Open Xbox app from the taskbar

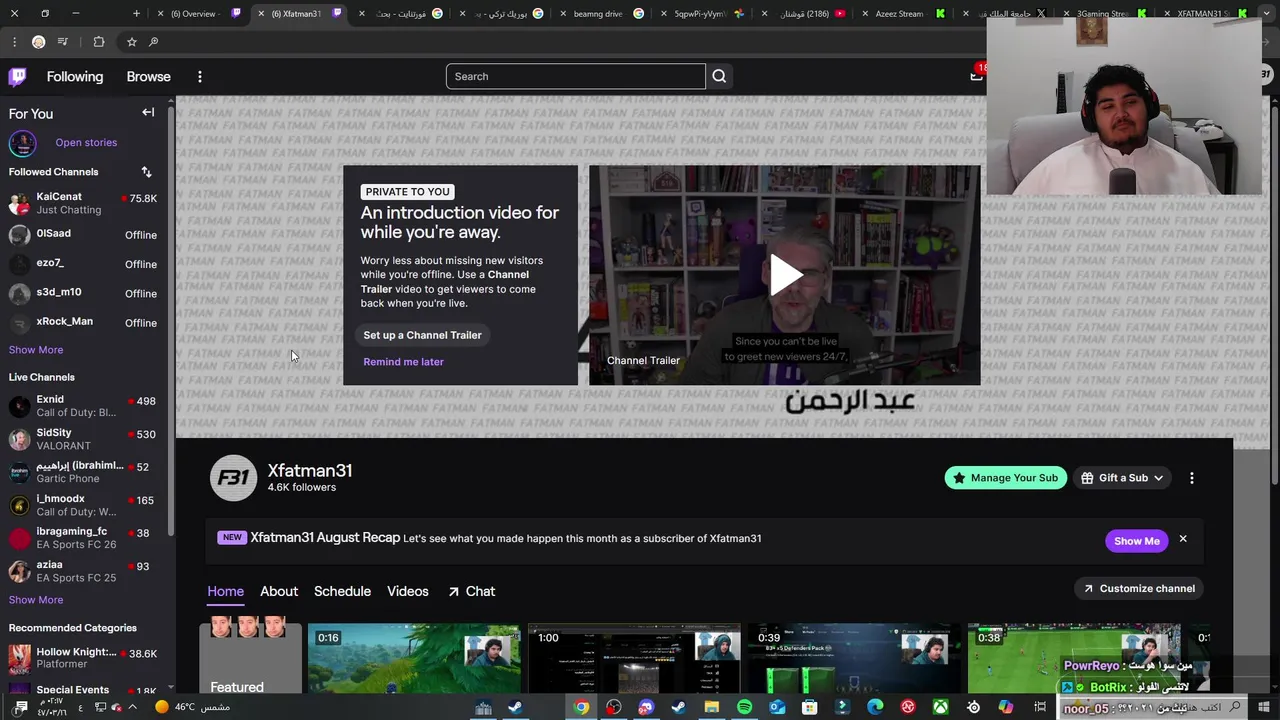pos(941,707)
